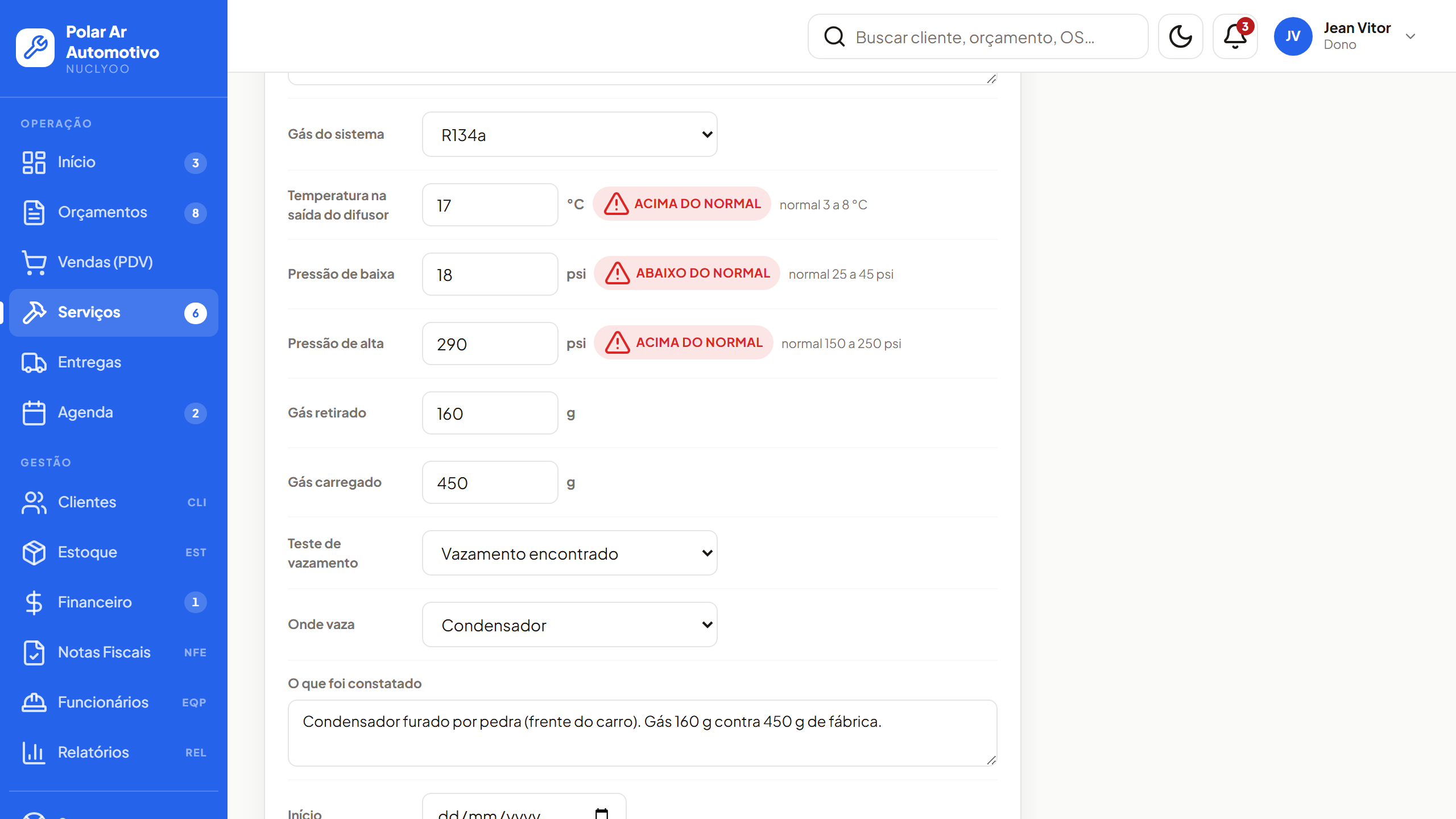Screen dimensions: 1456x819
Task: Grab the constatado textarea resize handle
Action: click(991, 760)
